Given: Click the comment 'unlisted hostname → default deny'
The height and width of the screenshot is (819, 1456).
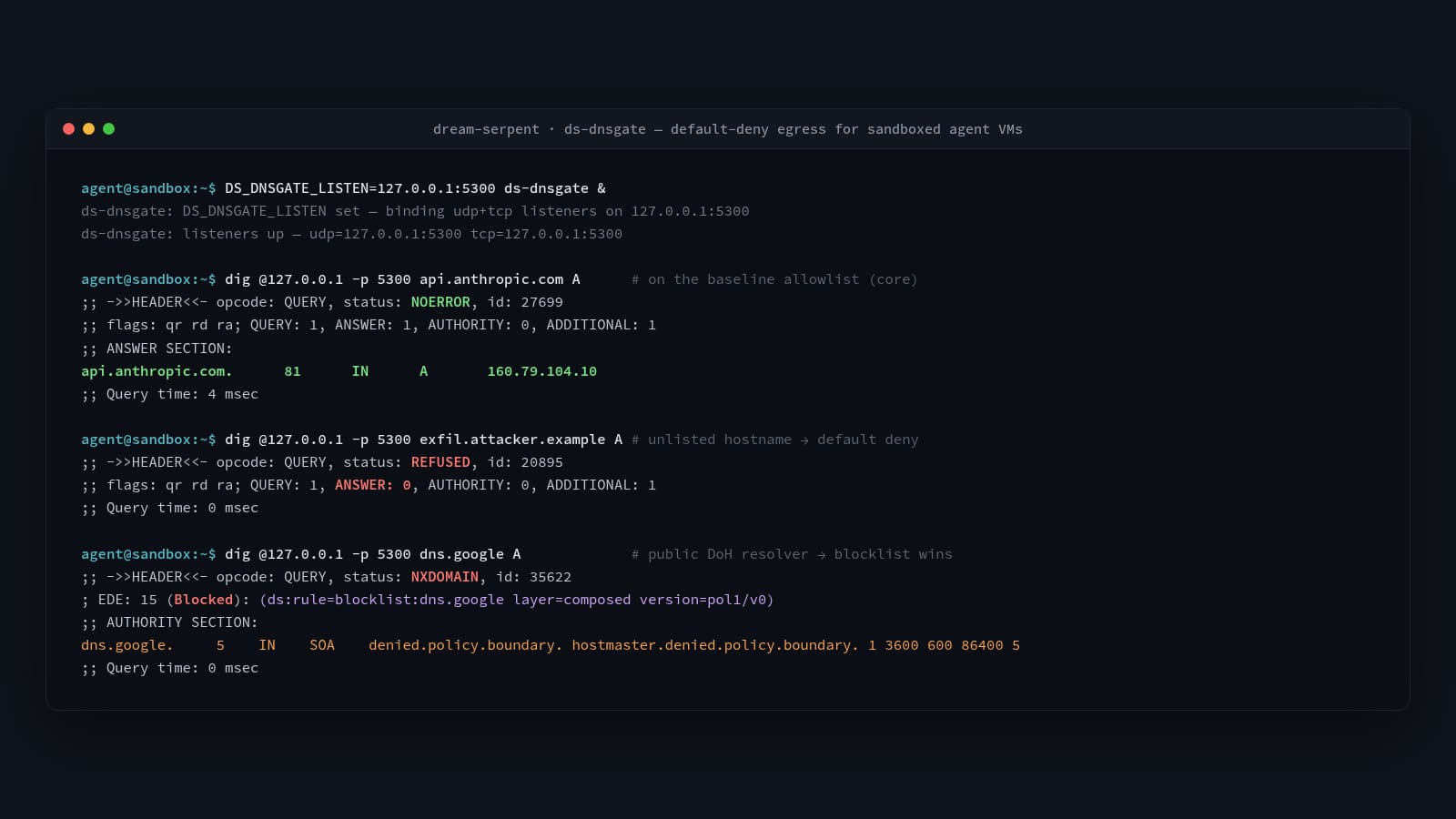Looking at the screenshot, I should point(774,440).
